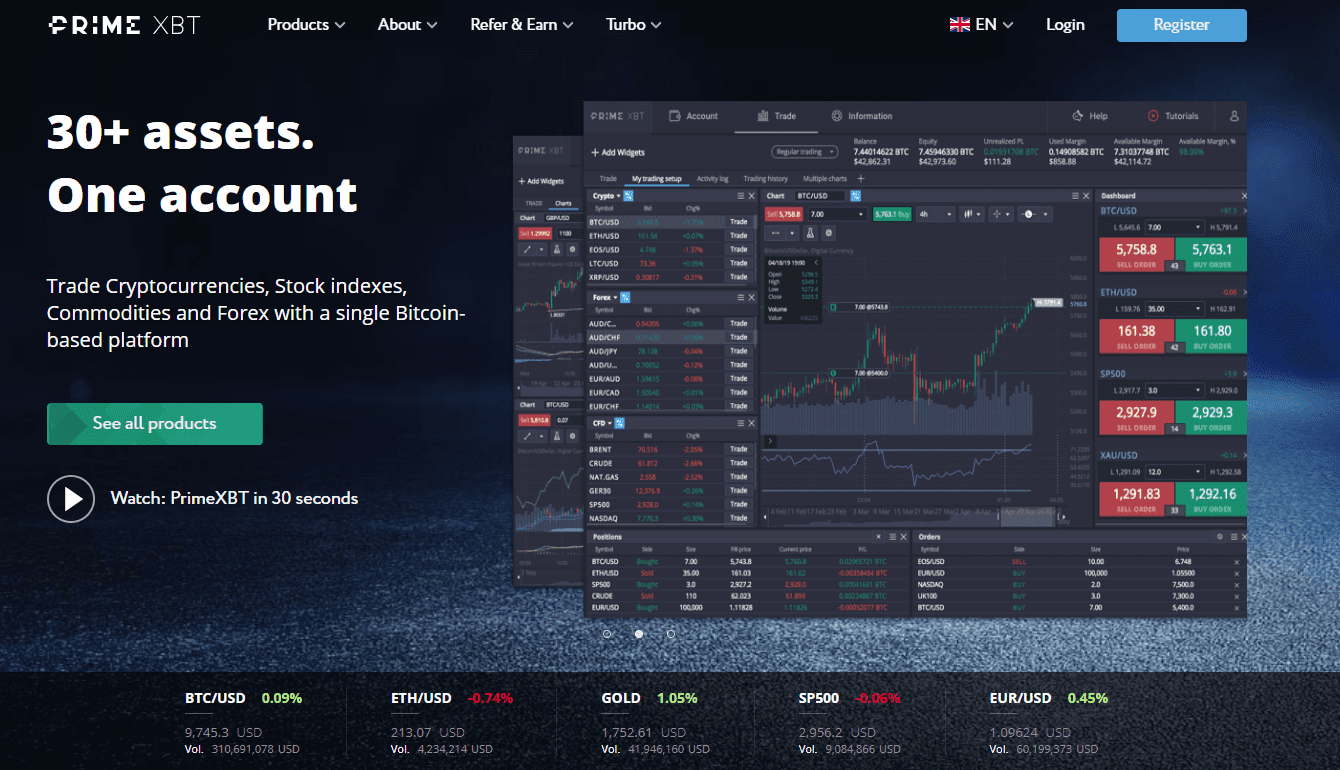Screen dimensions: 1340x770
Task: Select the first carousel dot
Action: (607, 633)
